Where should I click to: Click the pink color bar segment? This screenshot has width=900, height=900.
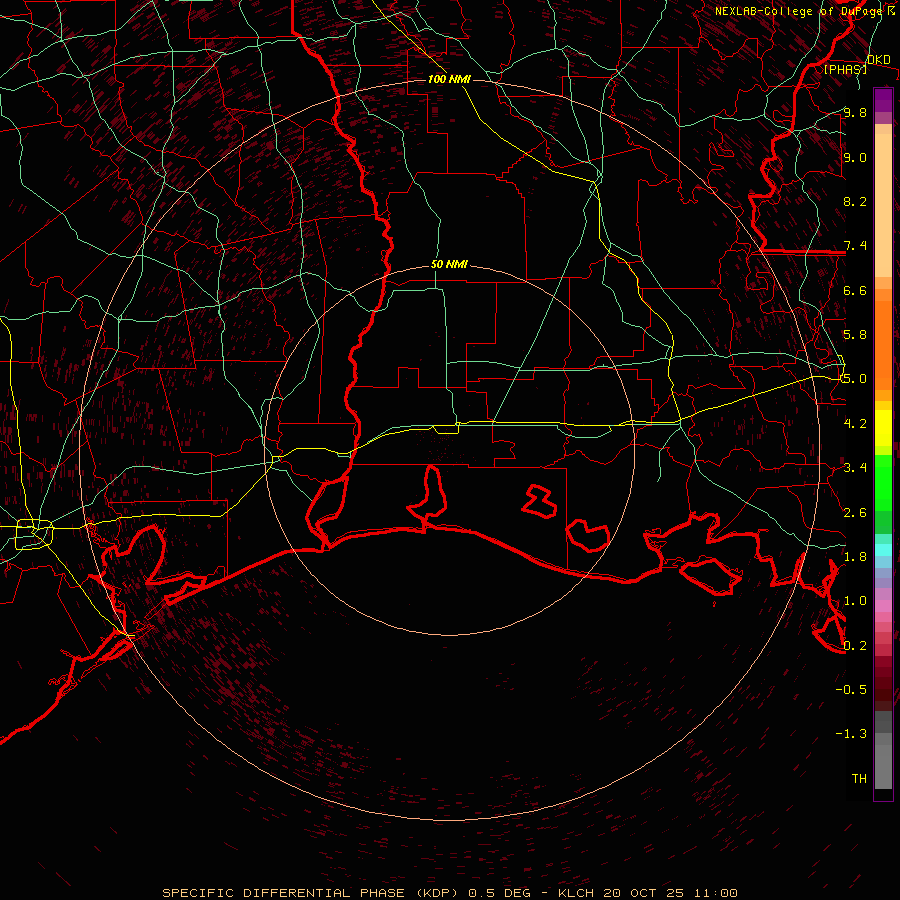pos(883,606)
